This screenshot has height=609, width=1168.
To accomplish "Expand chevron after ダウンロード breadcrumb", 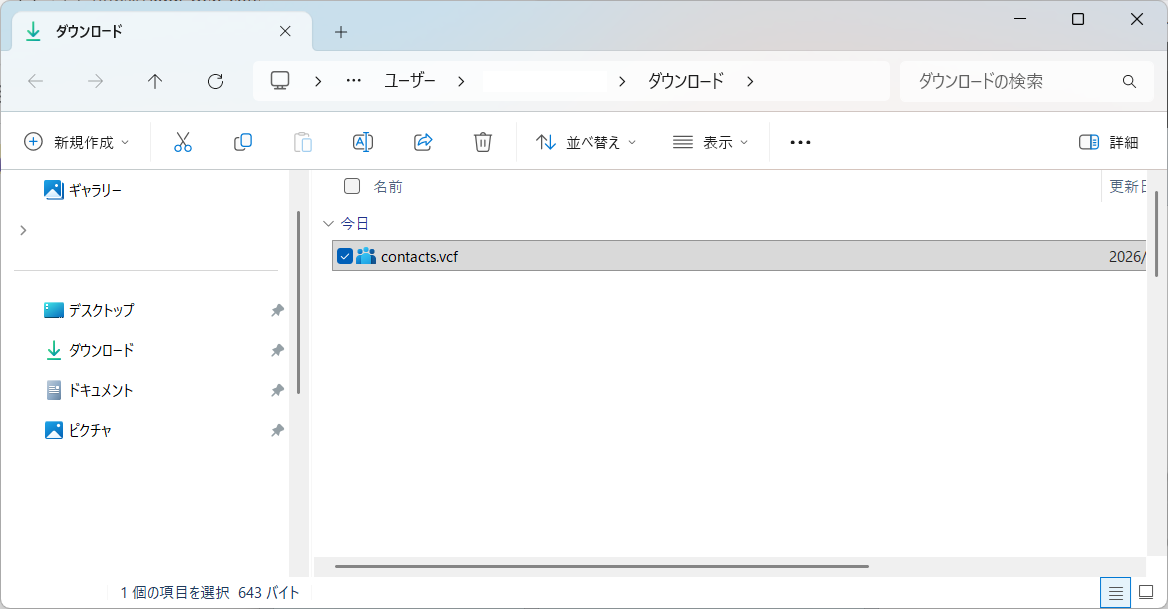I will click(x=750, y=81).
